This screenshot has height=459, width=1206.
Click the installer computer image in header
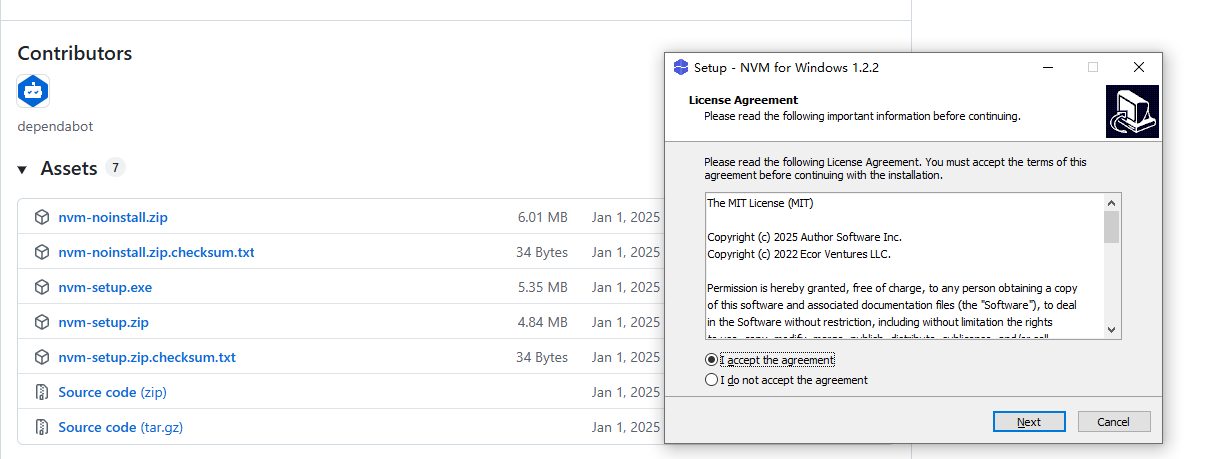pos(1132,111)
